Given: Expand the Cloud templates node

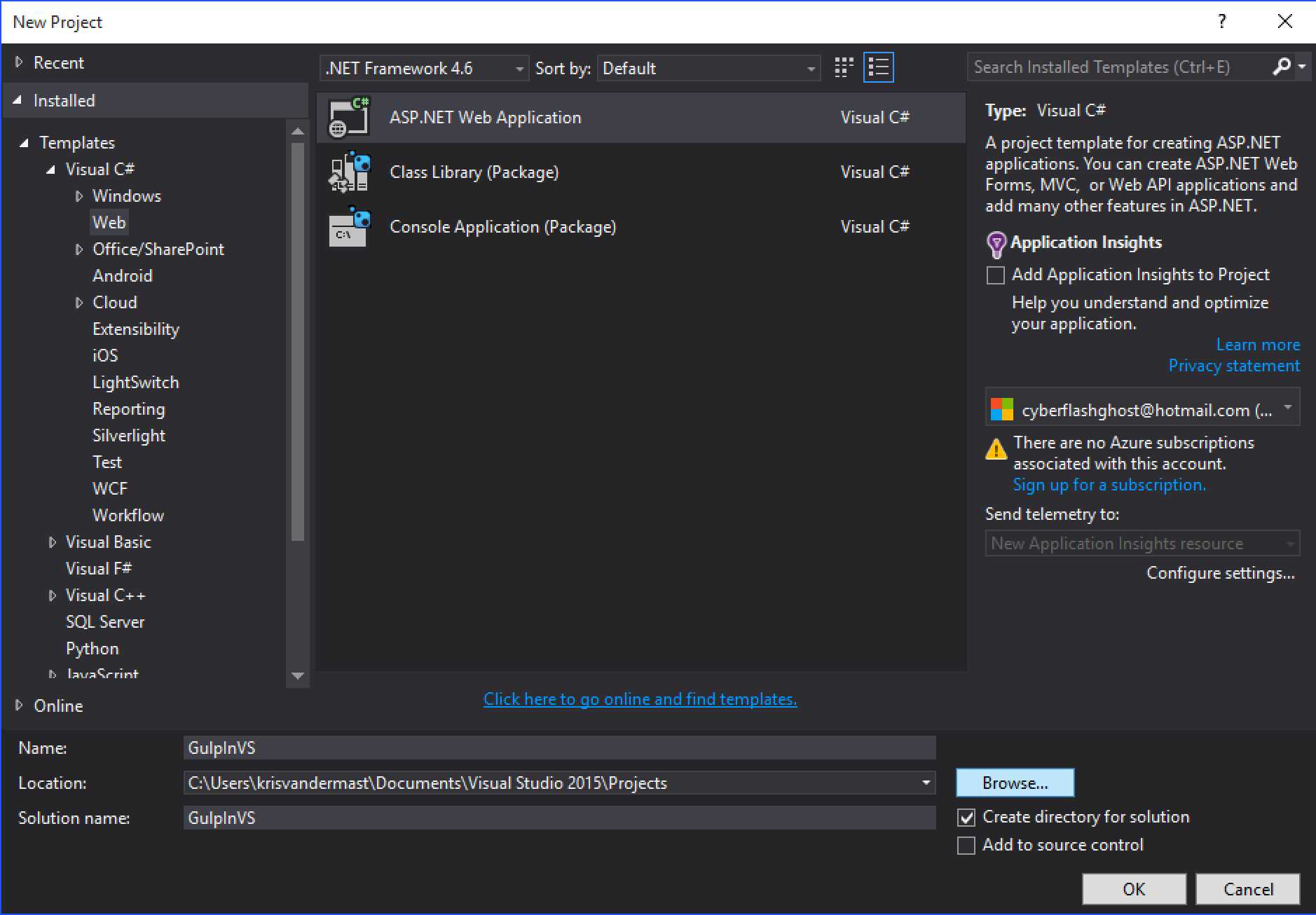Looking at the screenshot, I should pyautogui.click(x=79, y=302).
